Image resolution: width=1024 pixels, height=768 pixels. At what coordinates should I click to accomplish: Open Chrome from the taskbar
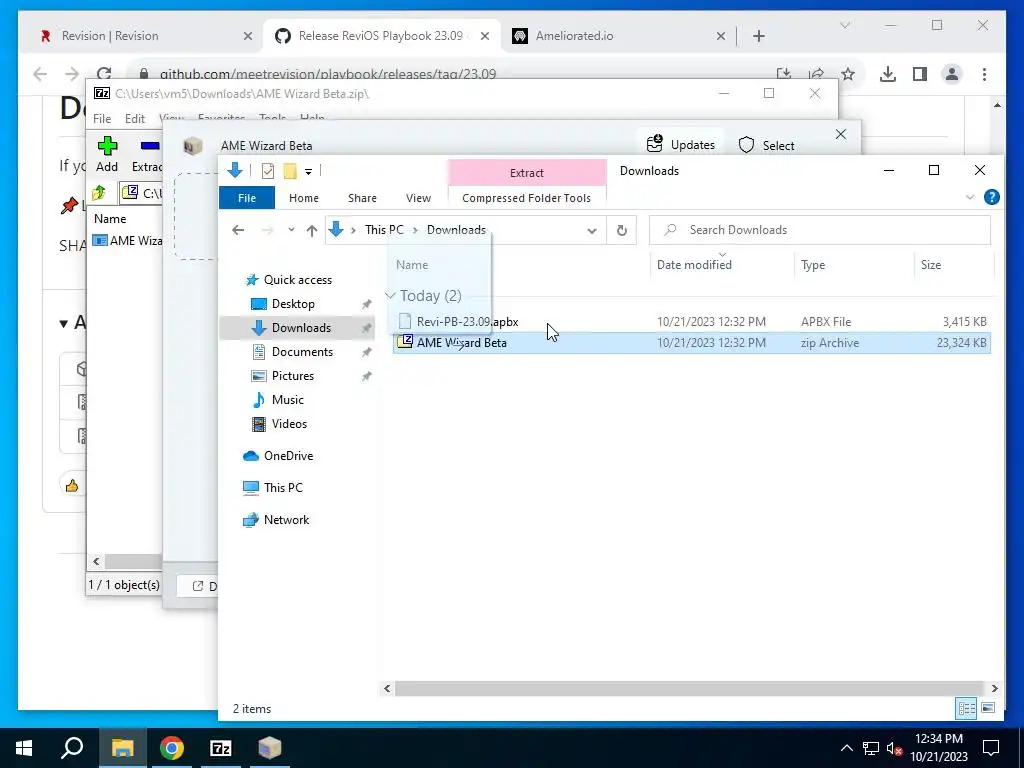tap(172, 748)
